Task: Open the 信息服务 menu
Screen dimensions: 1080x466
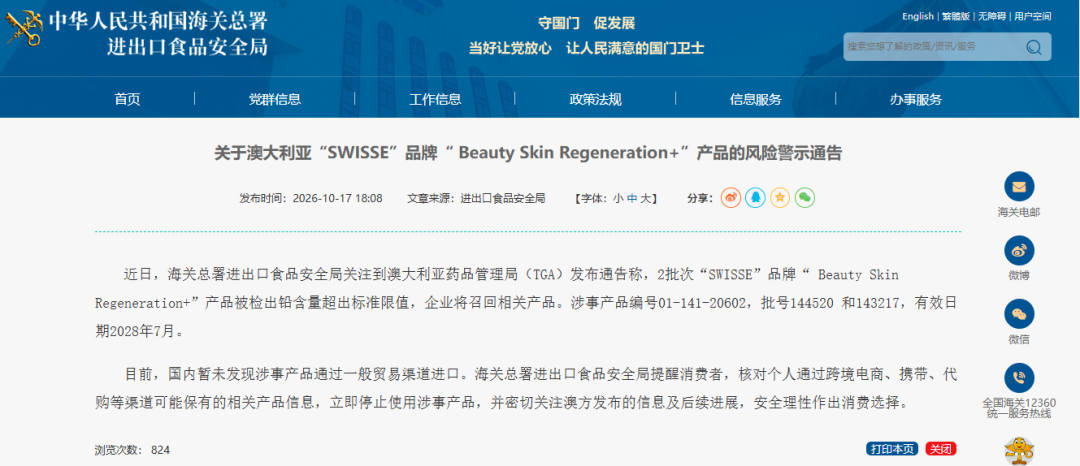Action: pos(756,99)
